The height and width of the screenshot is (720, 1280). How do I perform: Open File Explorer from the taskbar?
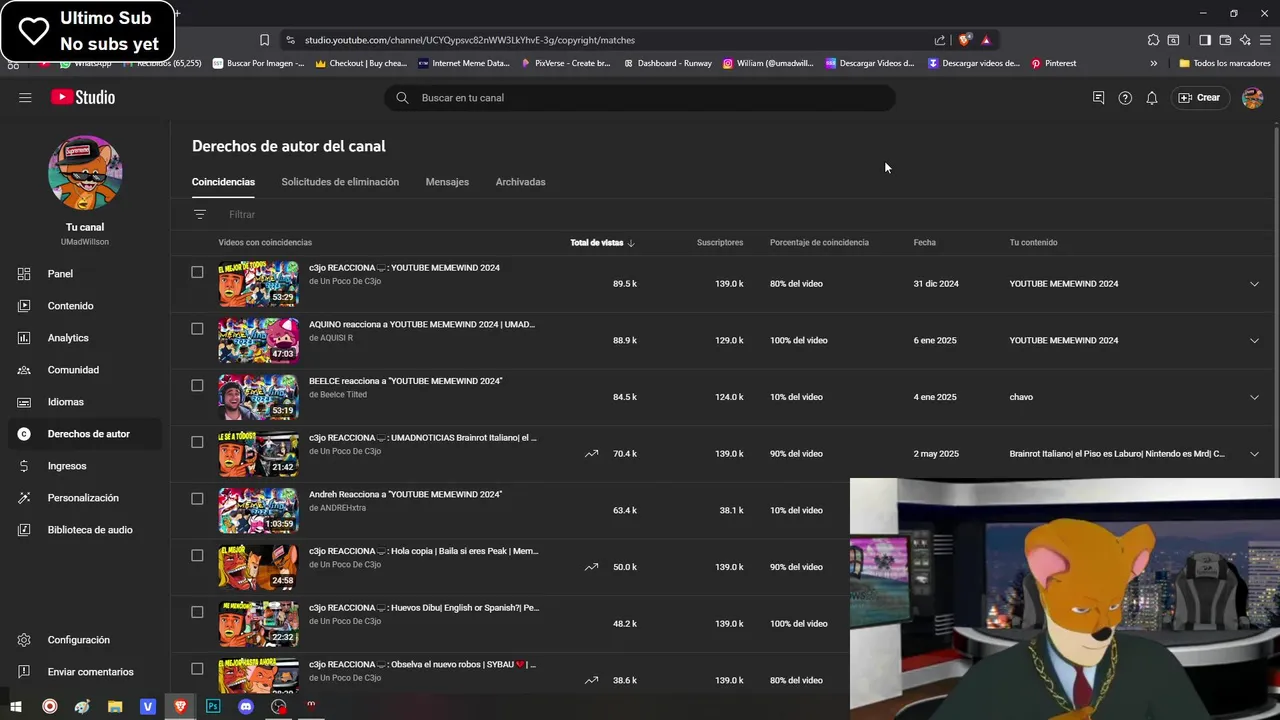pyautogui.click(x=115, y=706)
